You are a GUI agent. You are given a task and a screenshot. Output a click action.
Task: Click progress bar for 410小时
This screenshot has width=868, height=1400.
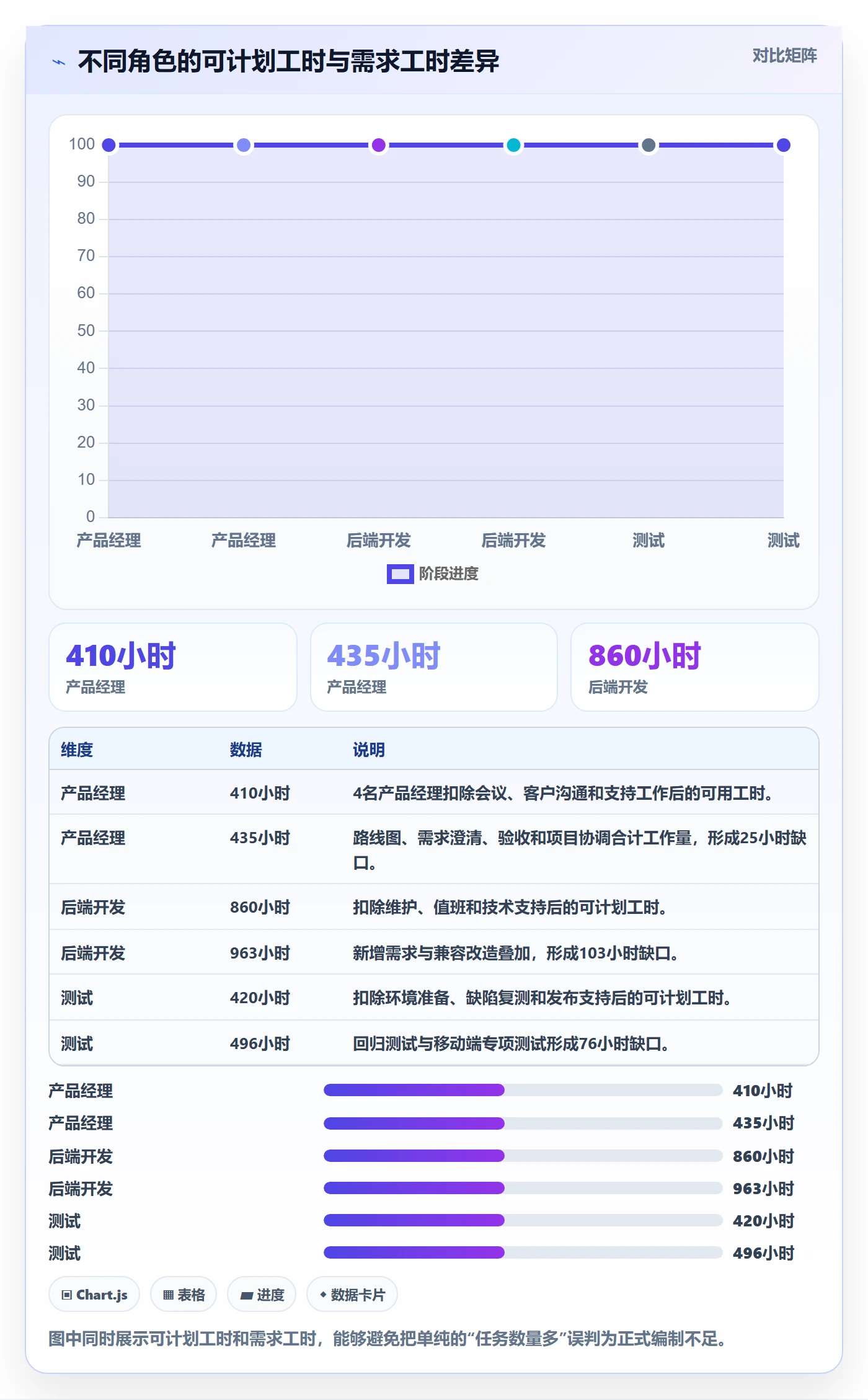[523, 1090]
